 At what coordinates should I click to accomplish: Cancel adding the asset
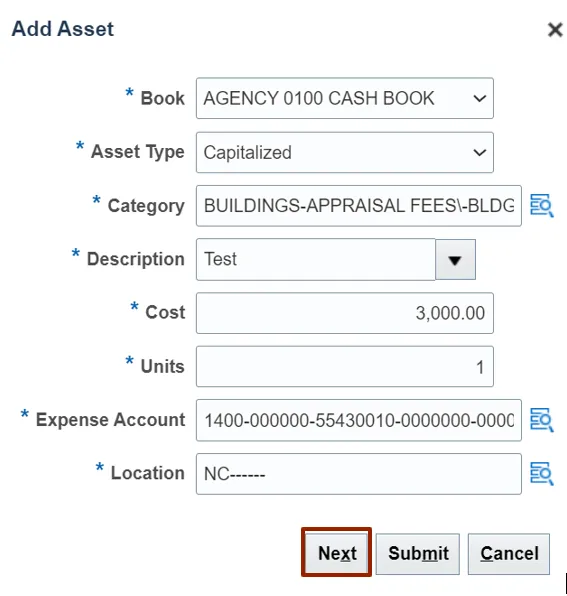(x=509, y=554)
